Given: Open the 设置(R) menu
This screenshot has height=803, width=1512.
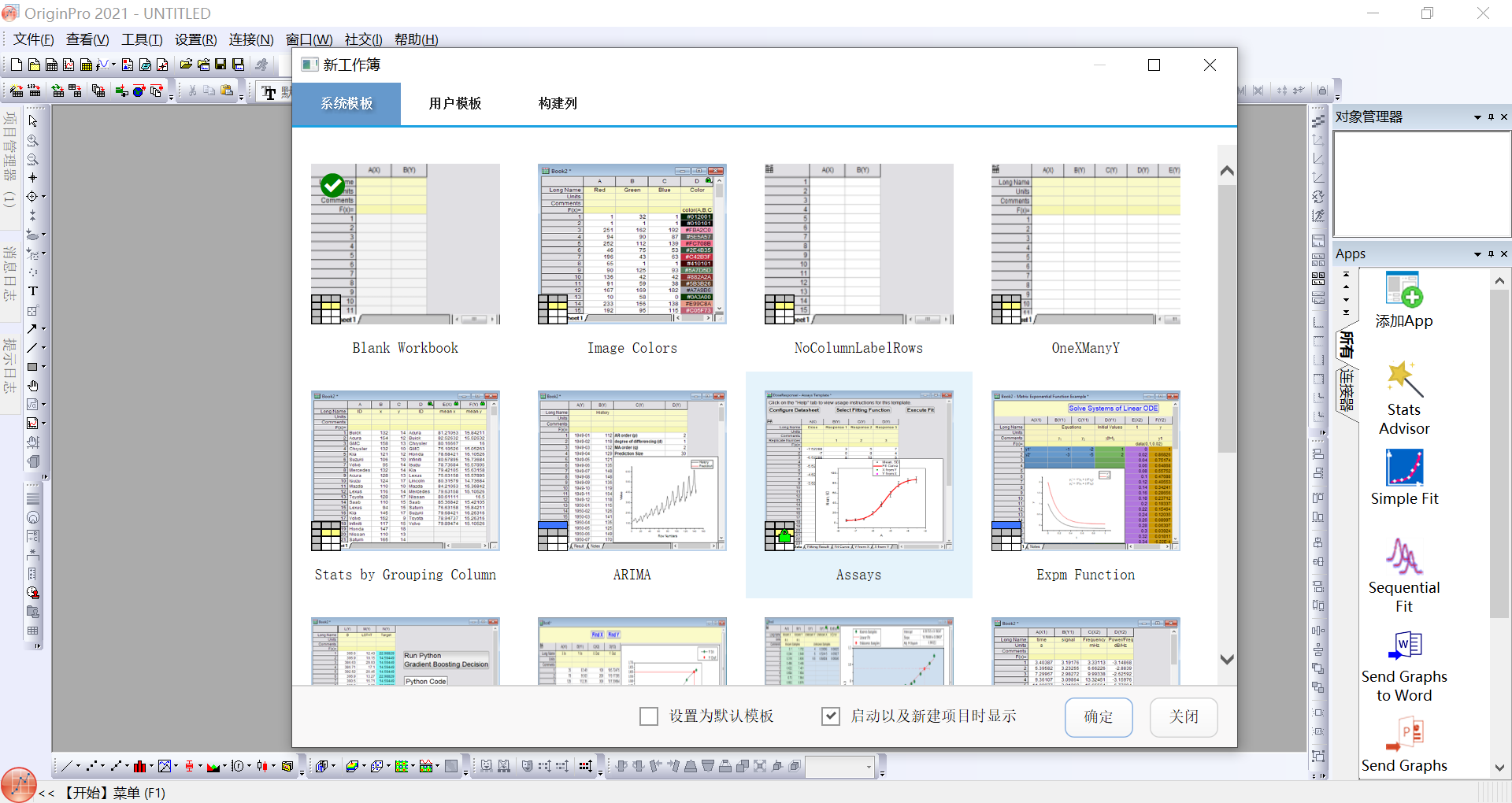Looking at the screenshot, I should tap(196, 39).
